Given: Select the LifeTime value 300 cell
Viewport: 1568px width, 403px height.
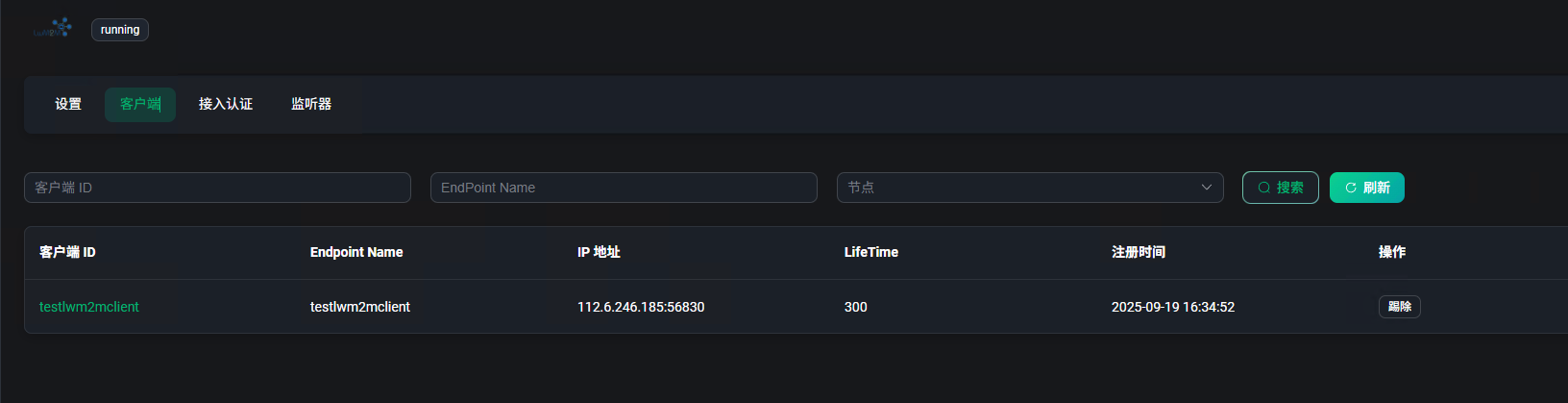Looking at the screenshot, I should [855, 307].
